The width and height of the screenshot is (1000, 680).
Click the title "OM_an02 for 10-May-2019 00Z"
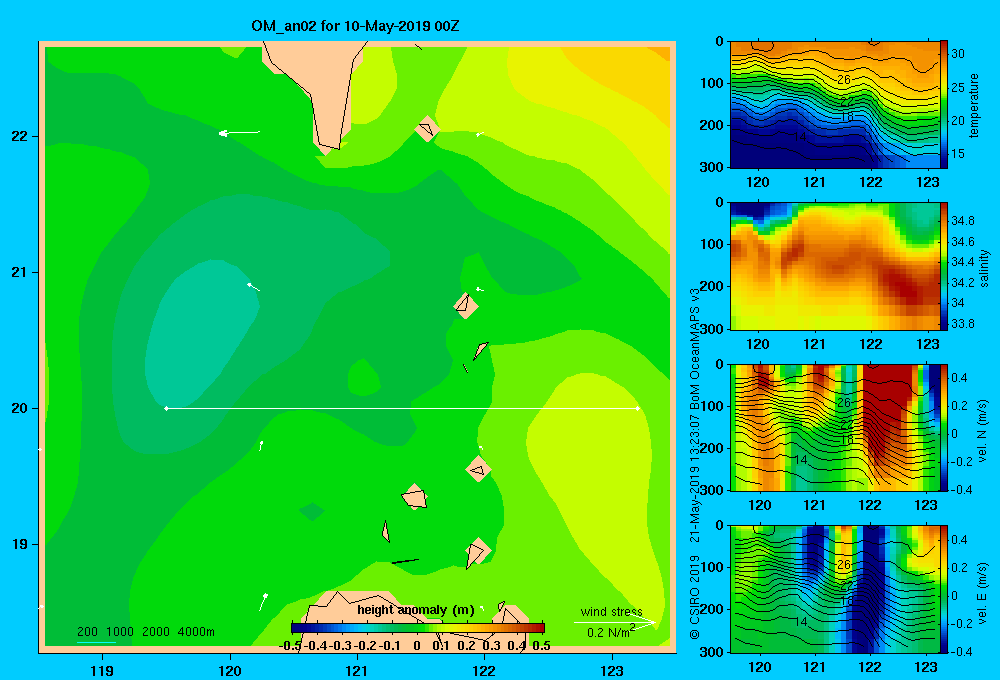click(355, 26)
